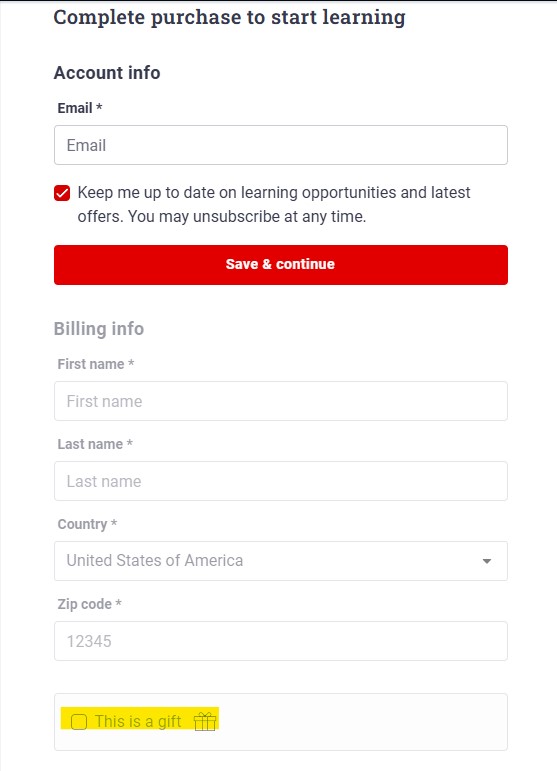Tick the This is a gift checkbox
This screenshot has width=557, height=771.
click(x=79, y=722)
